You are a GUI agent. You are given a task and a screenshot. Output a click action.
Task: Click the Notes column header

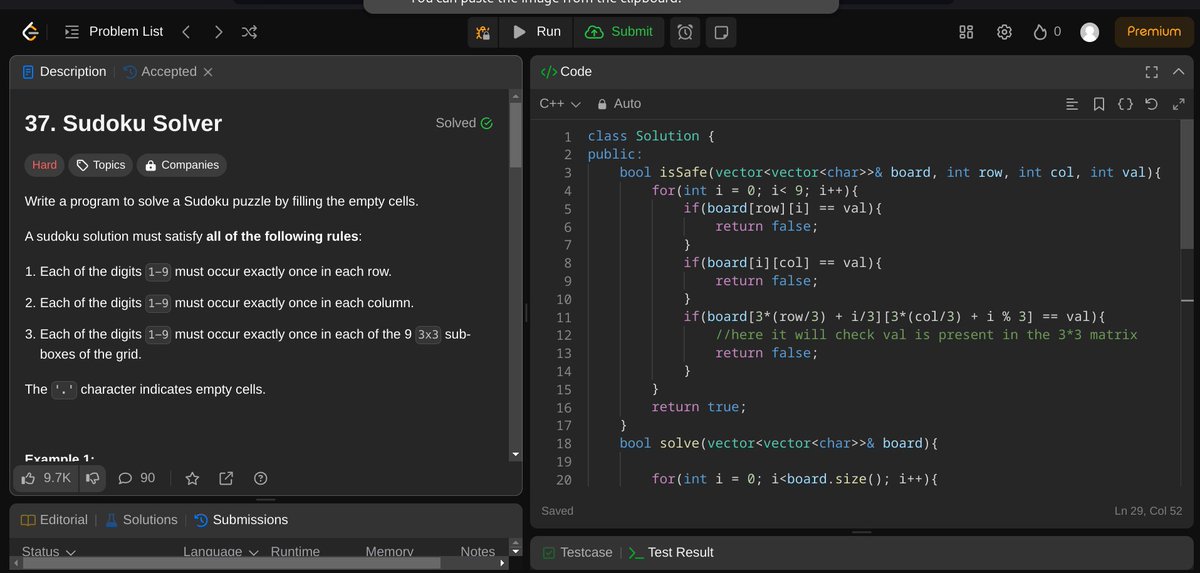click(x=477, y=552)
